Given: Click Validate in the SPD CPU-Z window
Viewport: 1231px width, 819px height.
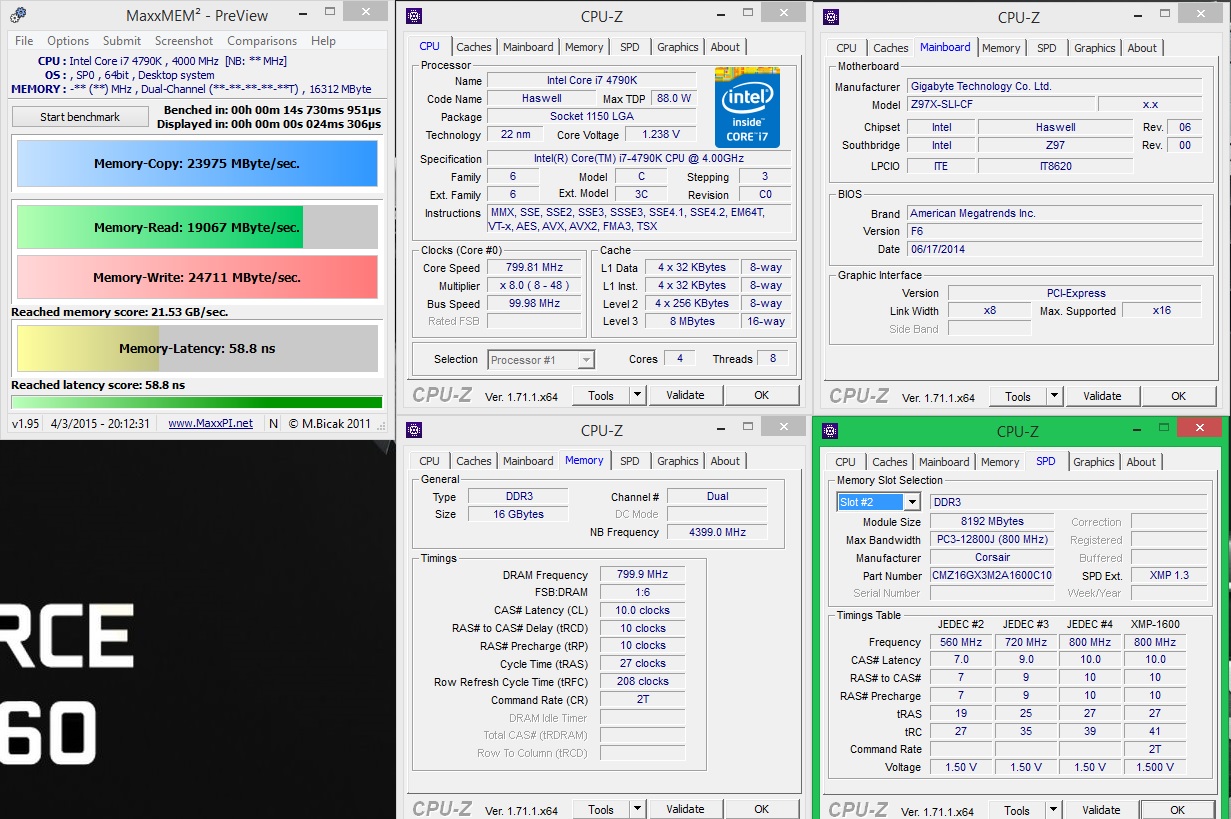Looking at the screenshot, I should coord(1101,810).
